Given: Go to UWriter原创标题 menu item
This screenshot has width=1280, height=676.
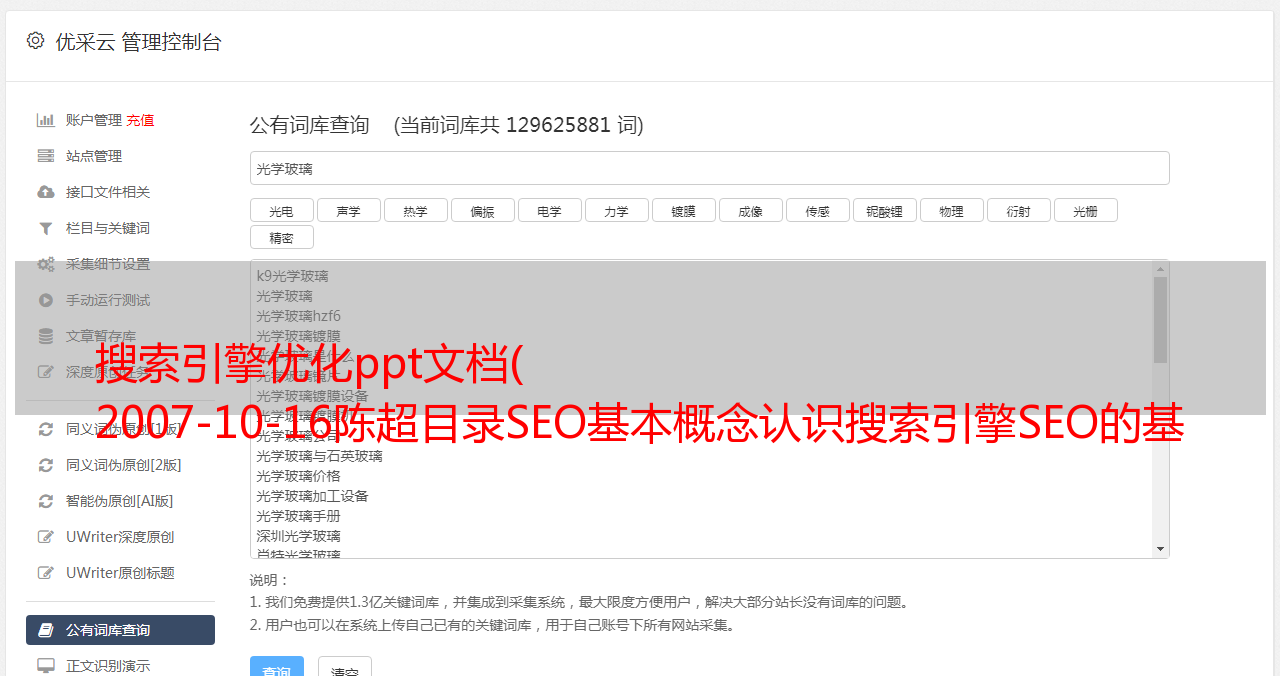Looking at the screenshot, I should tap(120, 573).
